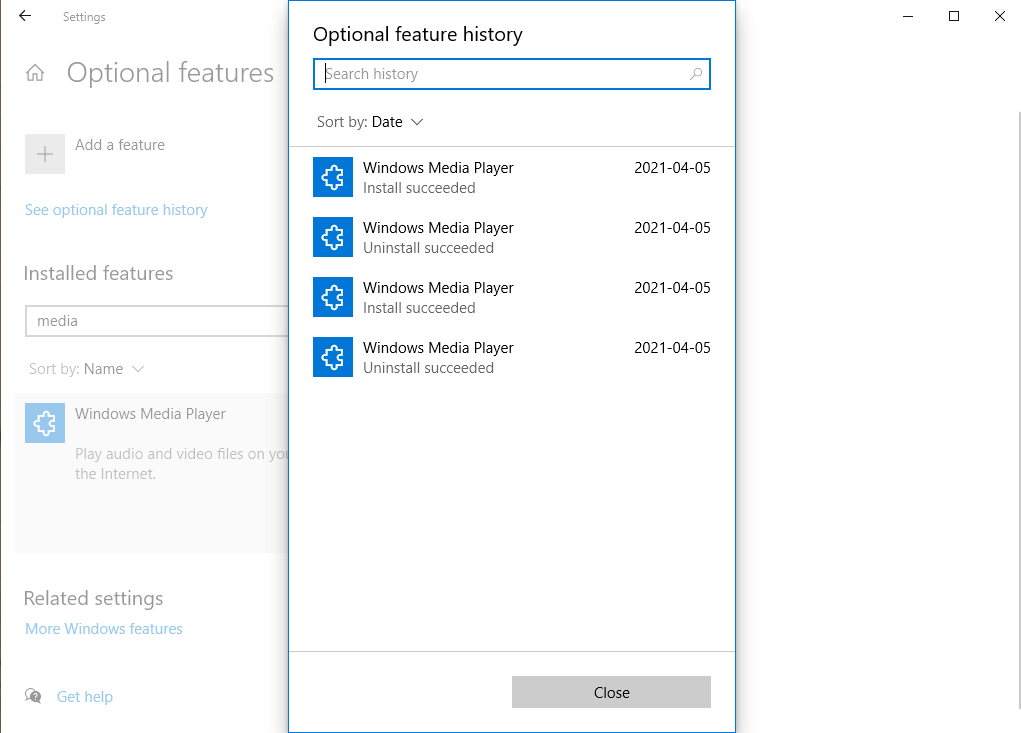Click the Get help chat icon
1021x733 pixels.
pos(33,696)
